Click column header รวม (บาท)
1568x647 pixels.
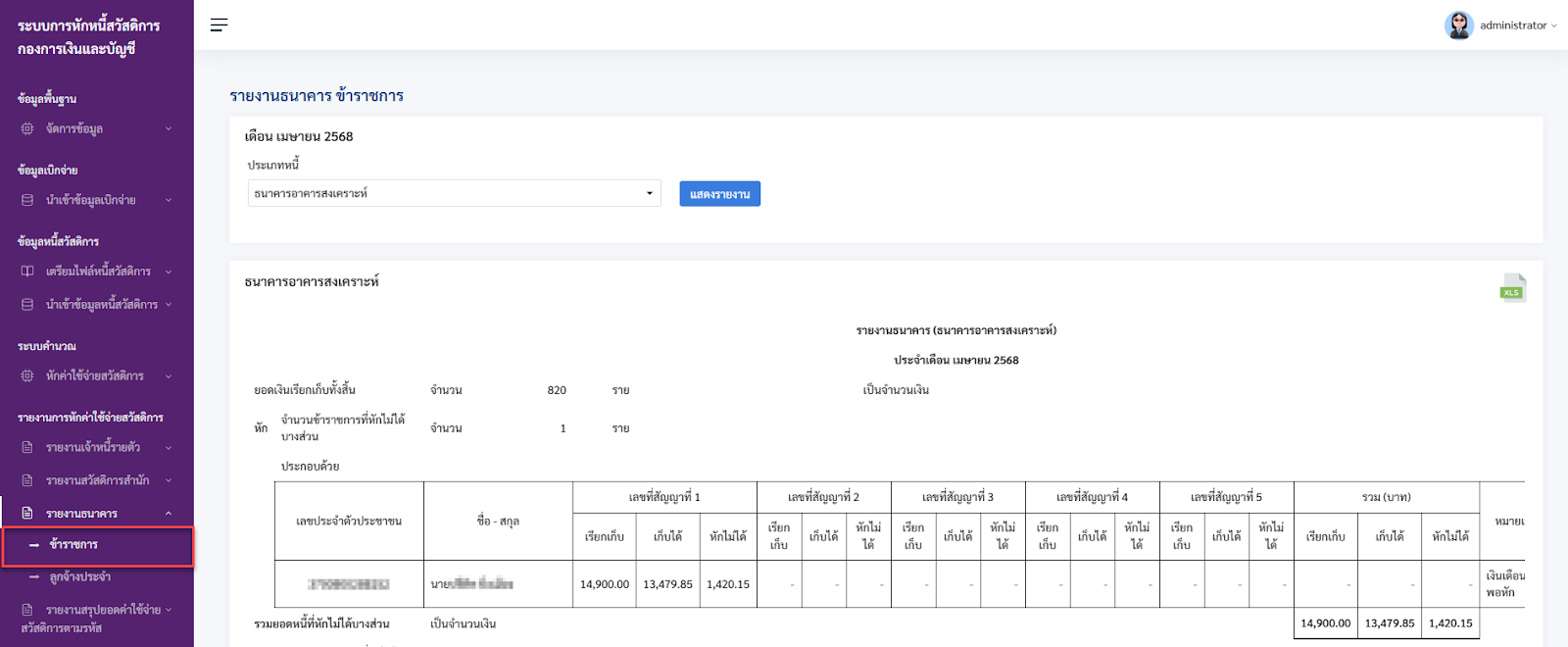(x=1387, y=497)
